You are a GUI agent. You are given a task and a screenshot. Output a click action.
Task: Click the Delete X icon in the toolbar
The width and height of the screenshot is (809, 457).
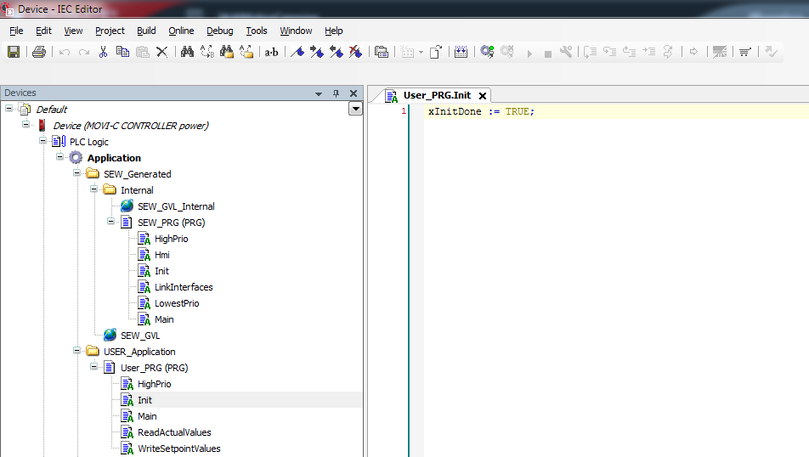161,52
